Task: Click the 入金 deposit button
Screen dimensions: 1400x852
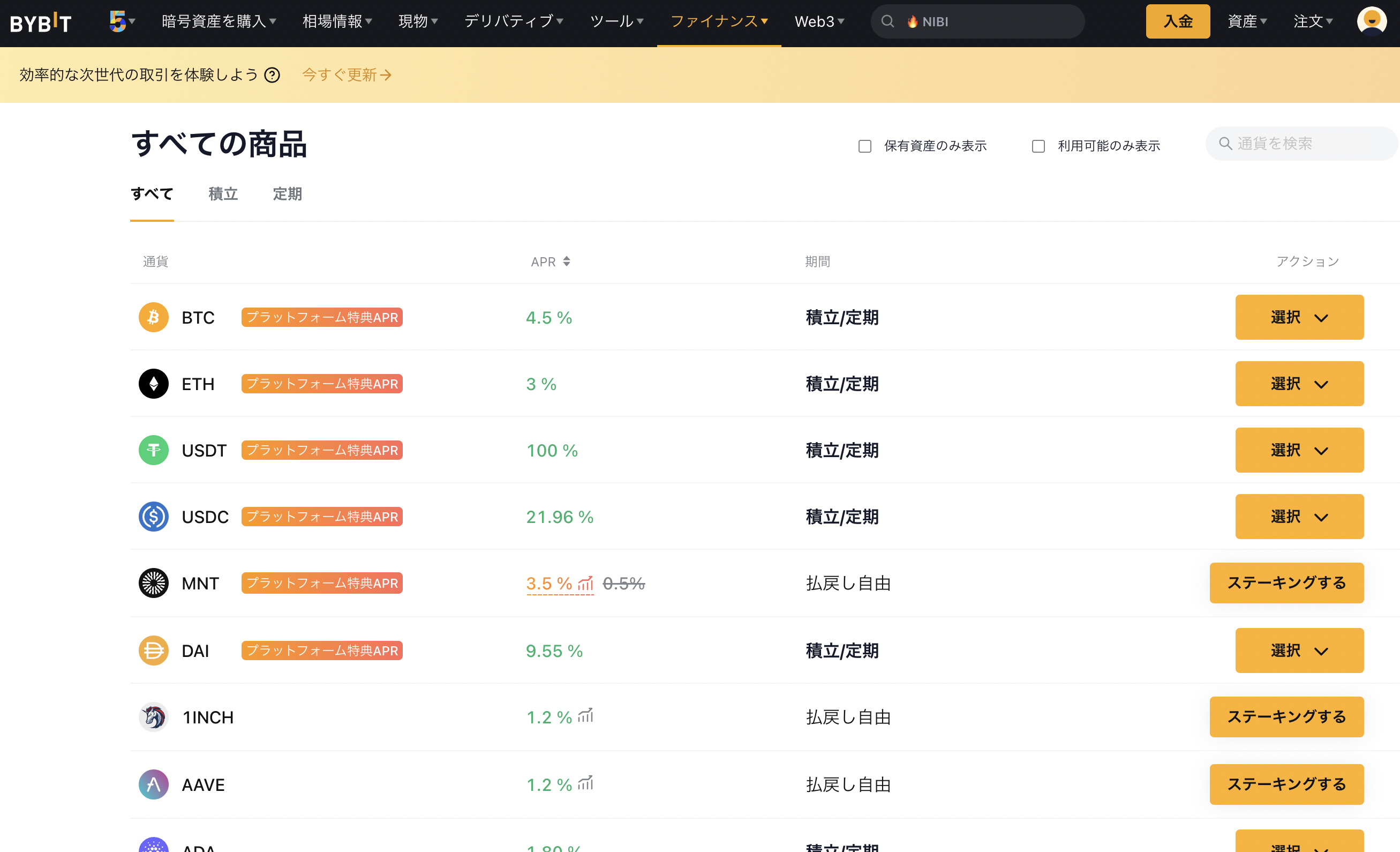Action: [x=1177, y=21]
